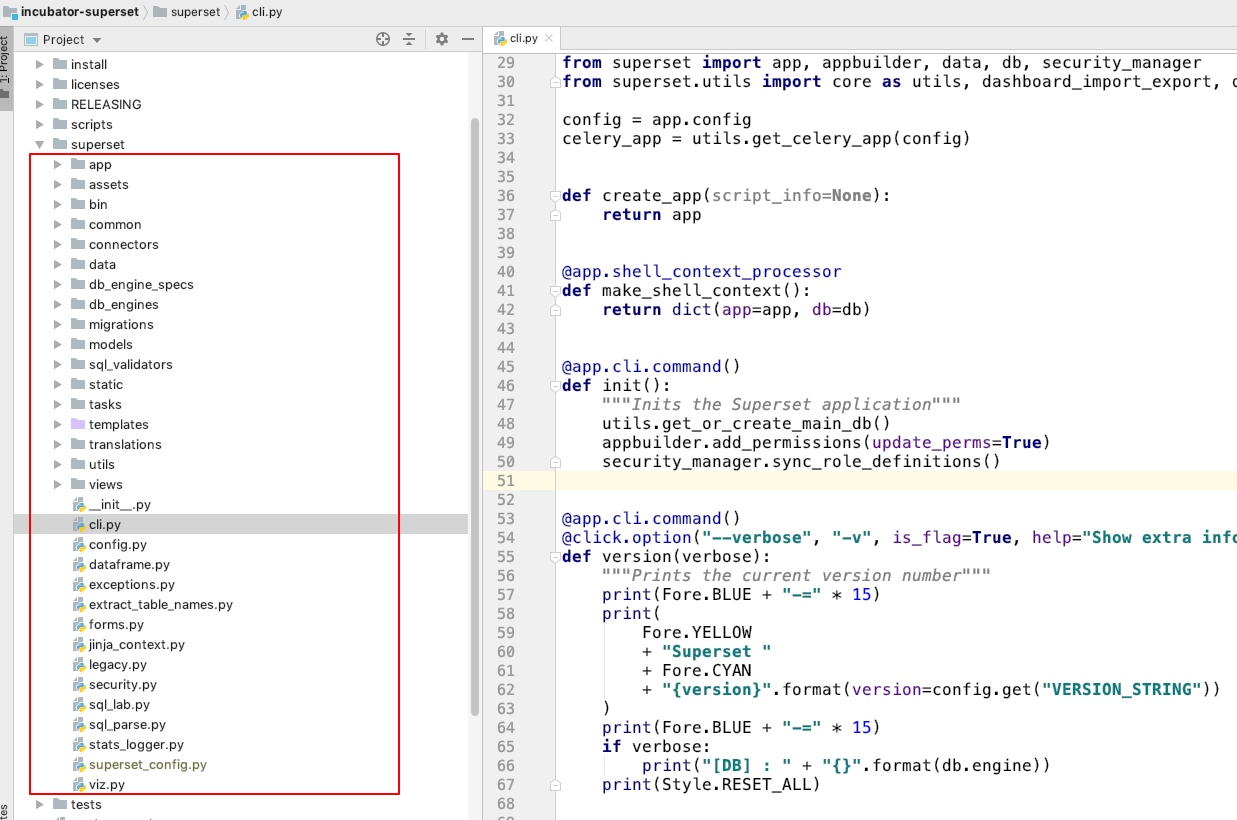Click "celery_app" variable on line 33
Image resolution: width=1237 pixels, height=820 pixels.
point(612,139)
